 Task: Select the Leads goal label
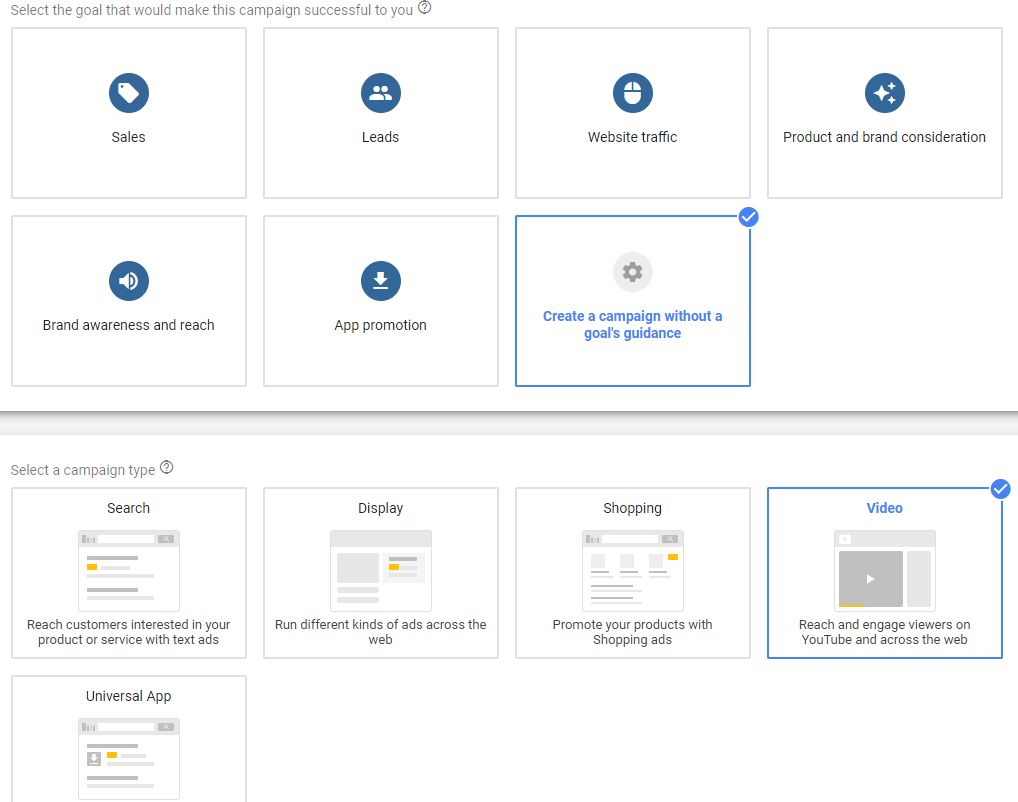pyautogui.click(x=380, y=137)
